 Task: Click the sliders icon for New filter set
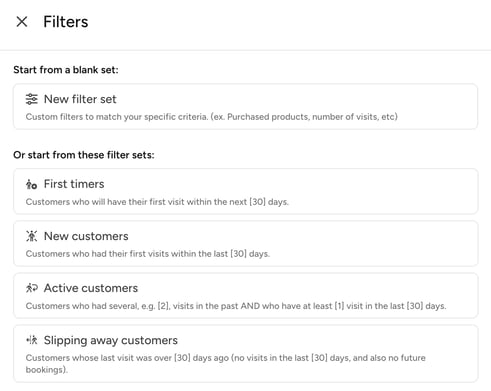(x=32, y=99)
